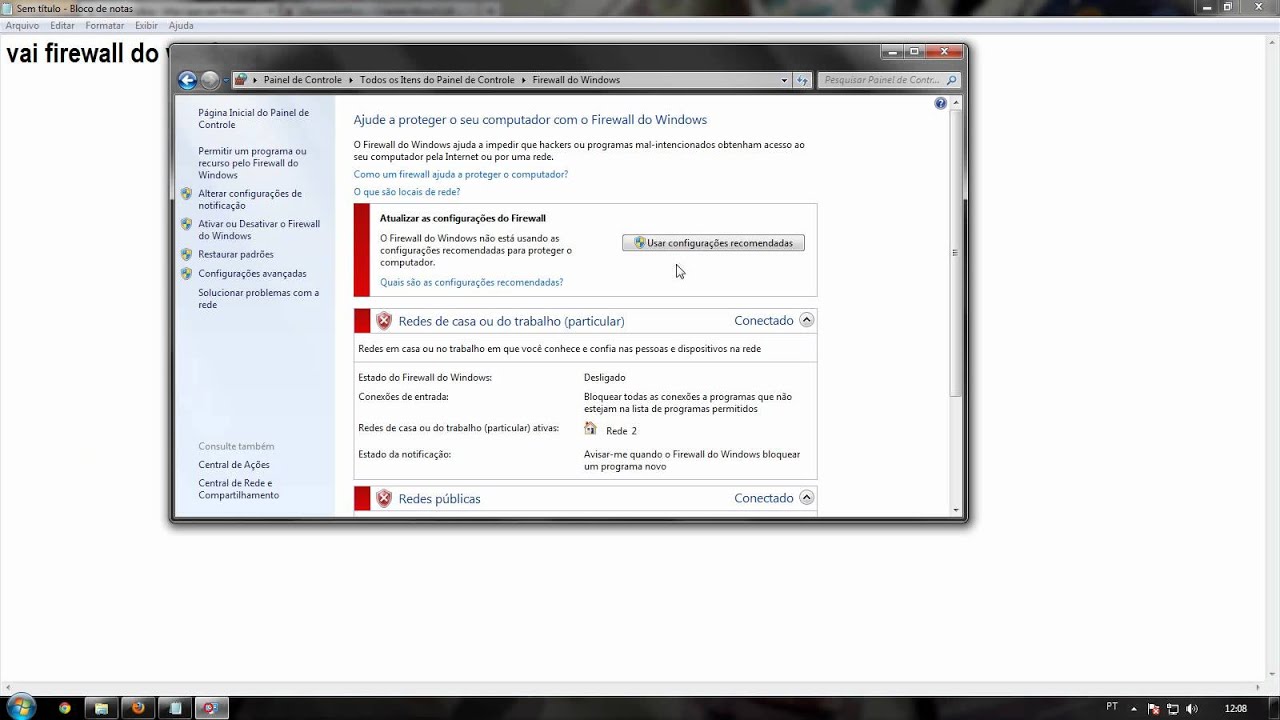The image size is (1280, 720).
Task: Click shield icon beside Restaurar padrões
Action: 187,254
